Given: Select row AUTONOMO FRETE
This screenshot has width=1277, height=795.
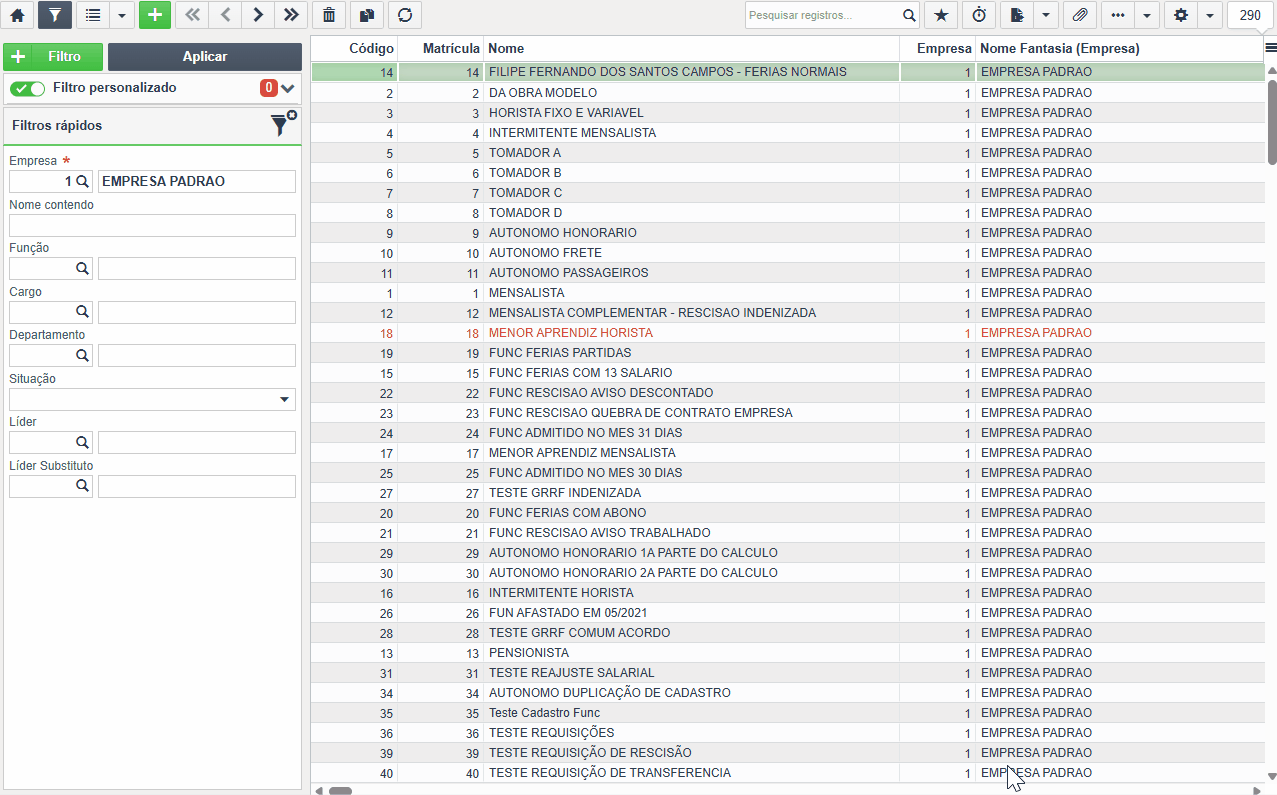Looking at the screenshot, I should click(x=787, y=253).
